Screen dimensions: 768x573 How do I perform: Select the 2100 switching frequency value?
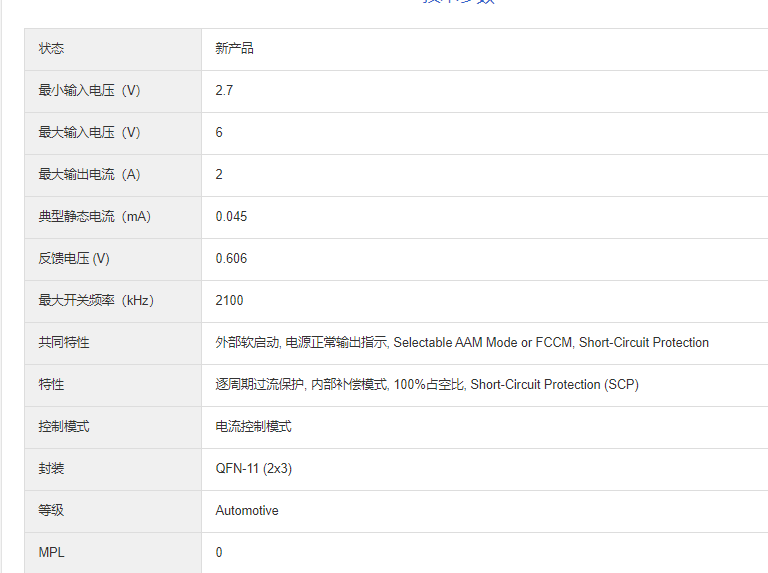pyautogui.click(x=229, y=300)
